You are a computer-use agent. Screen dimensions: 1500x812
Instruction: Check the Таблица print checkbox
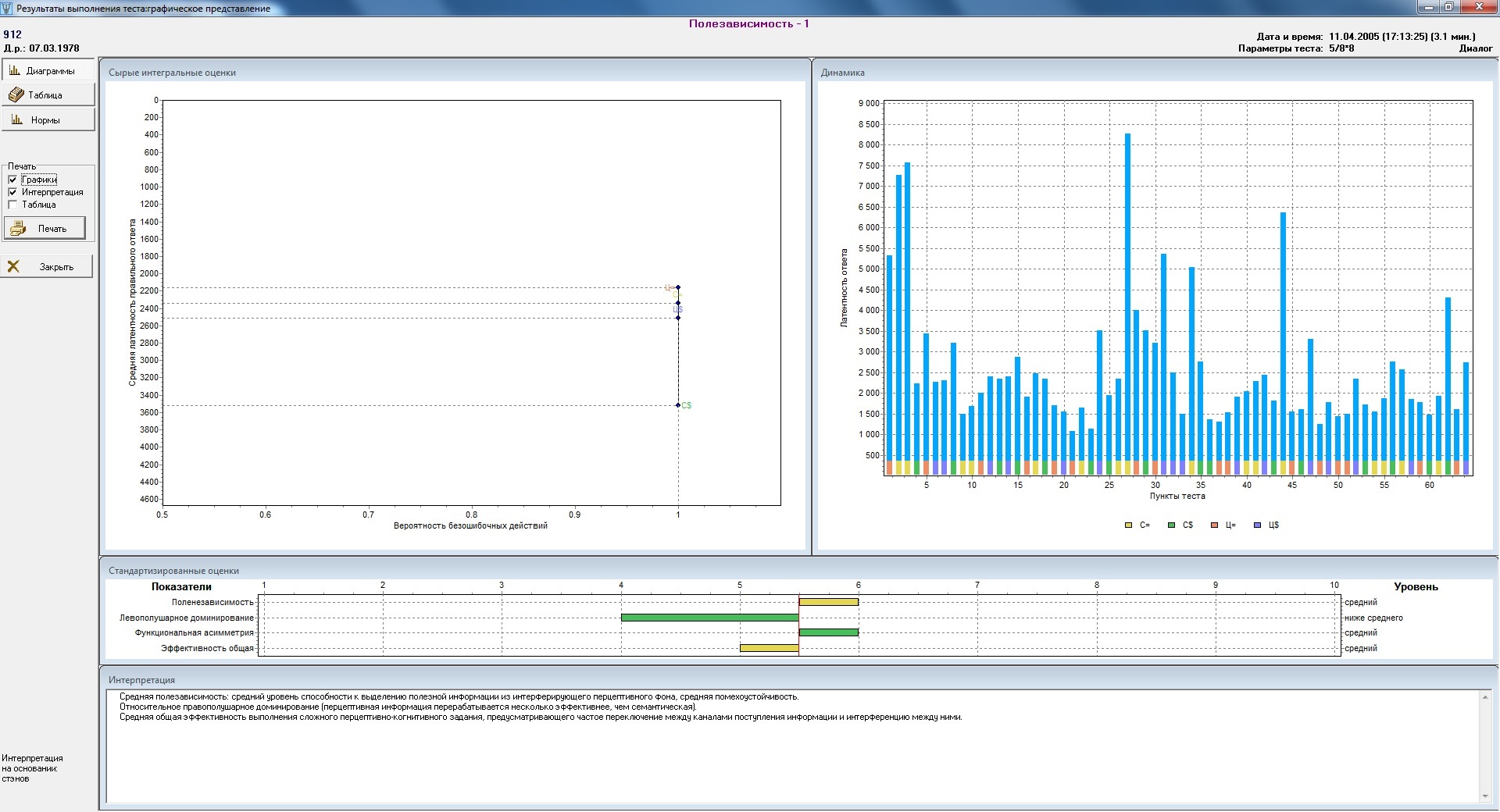[12, 205]
